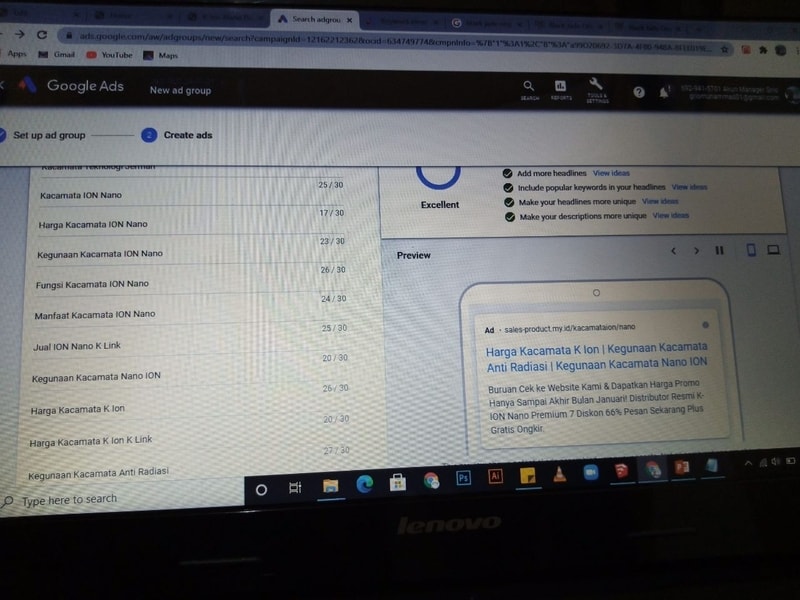Pause the ad preview rotation
800x600 pixels.
[x=719, y=251]
